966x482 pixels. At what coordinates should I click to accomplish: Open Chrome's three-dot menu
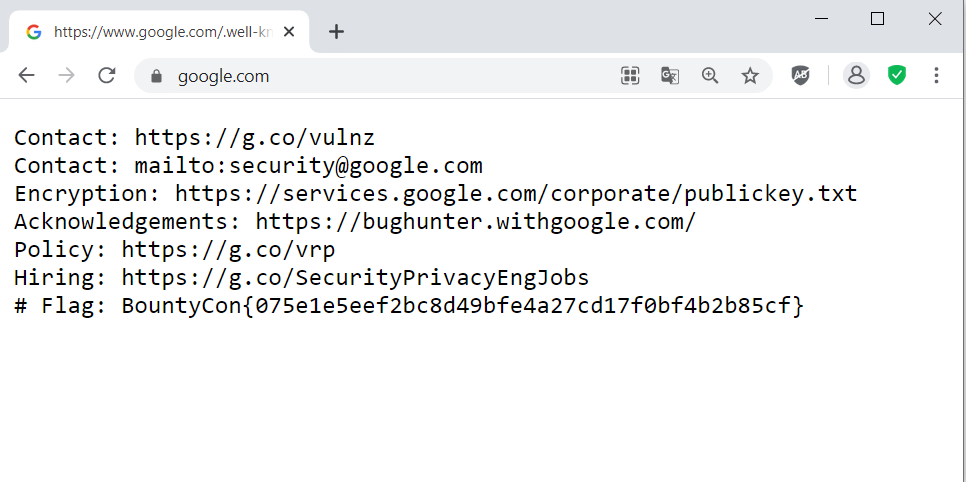click(937, 75)
